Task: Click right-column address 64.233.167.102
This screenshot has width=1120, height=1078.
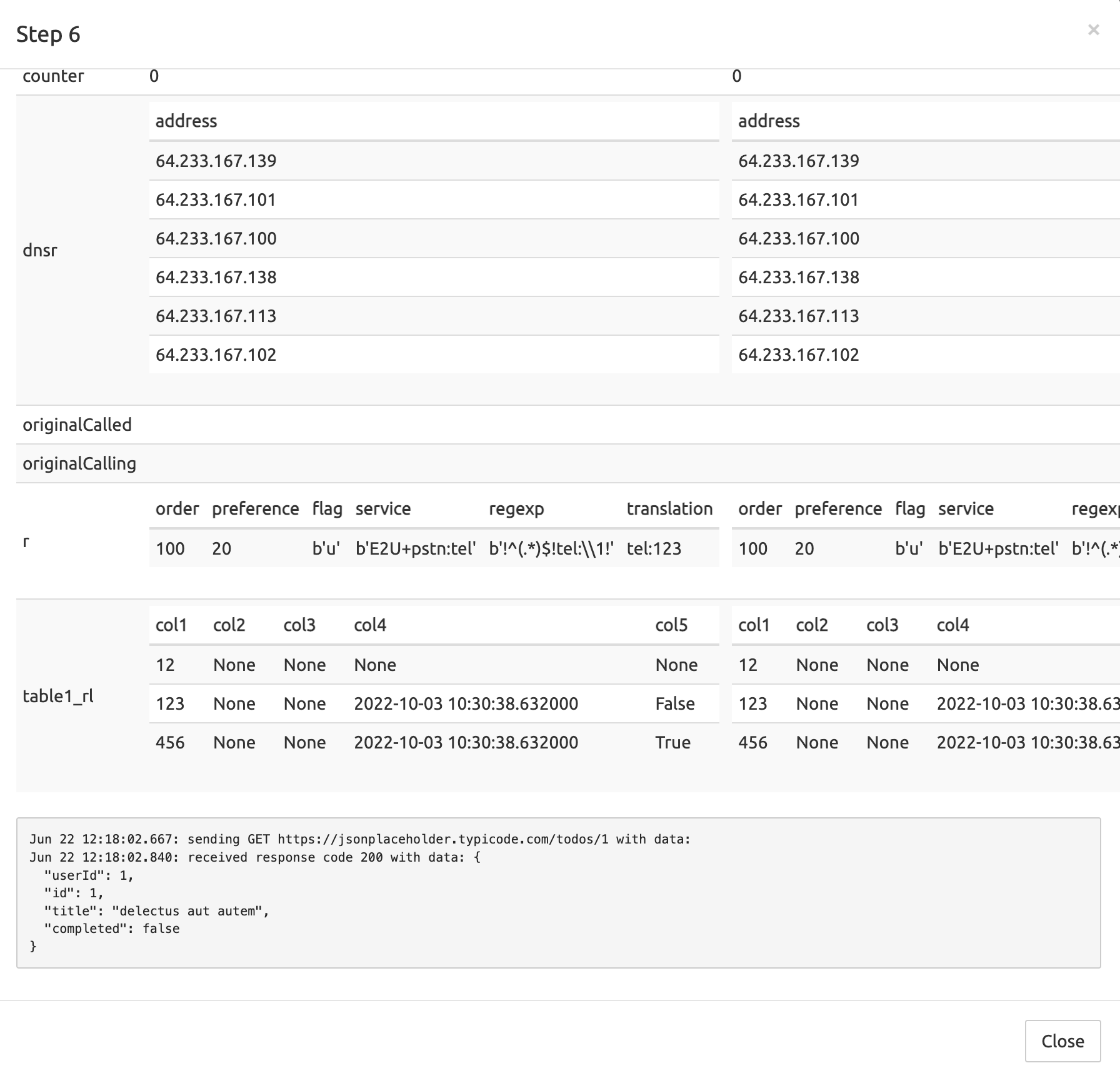Action: point(799,355)
